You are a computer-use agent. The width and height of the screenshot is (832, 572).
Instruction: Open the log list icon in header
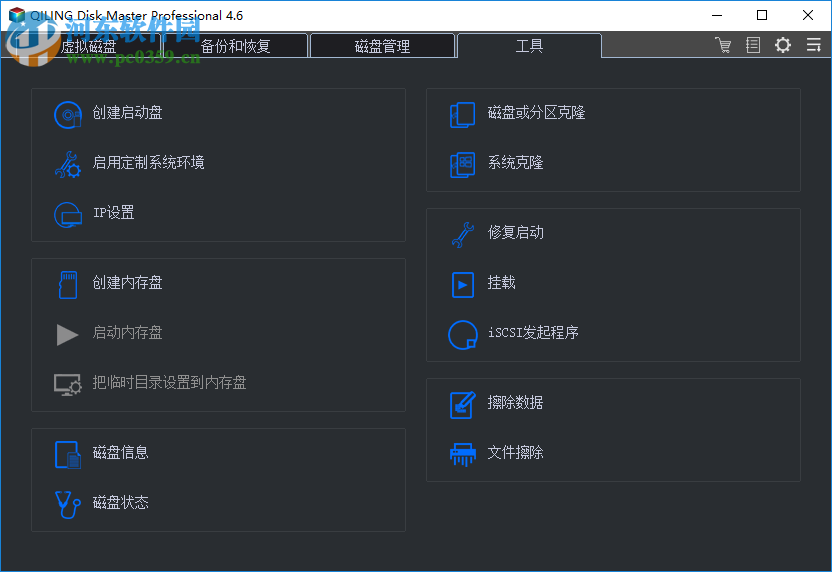point(752,45)
